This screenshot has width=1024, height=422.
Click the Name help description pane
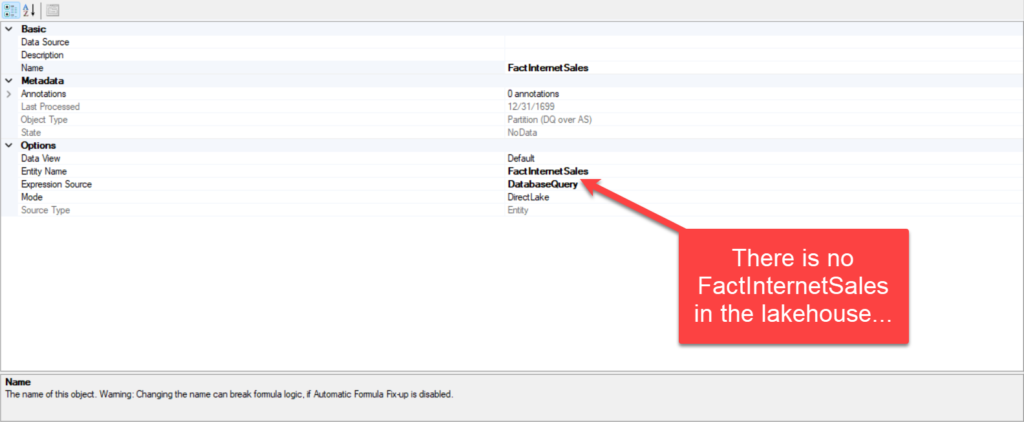click(x=512, y=397)
